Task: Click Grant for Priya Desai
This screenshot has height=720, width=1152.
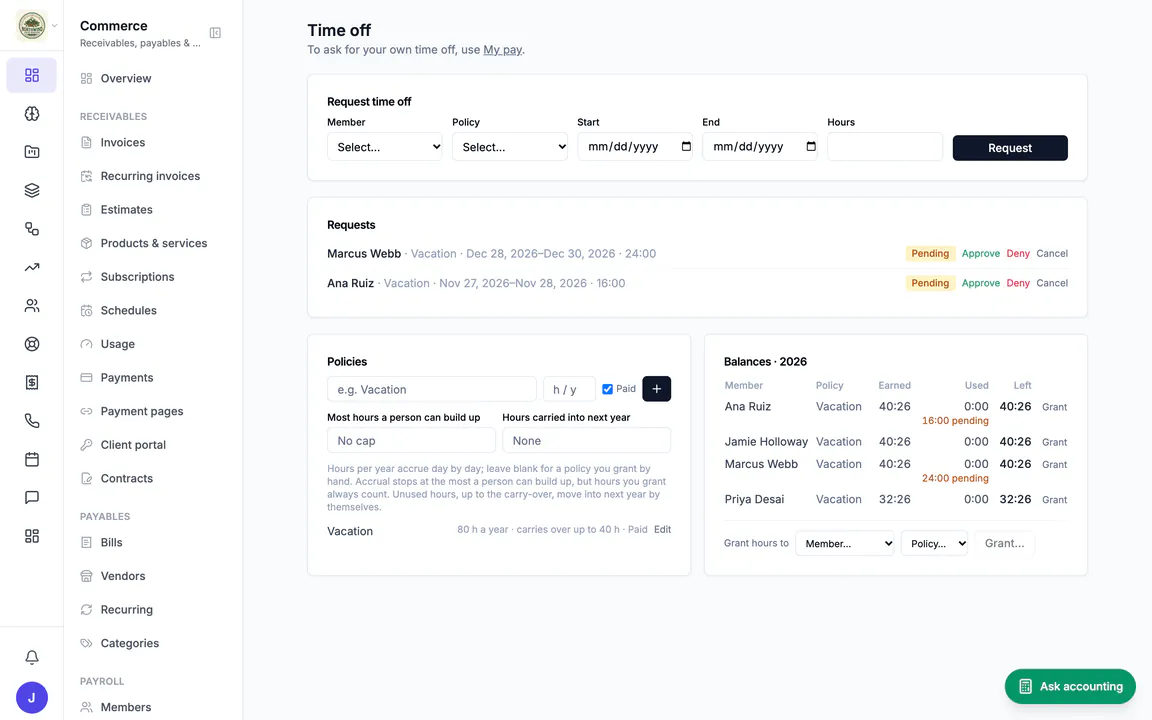Action: coord(1054,500)
